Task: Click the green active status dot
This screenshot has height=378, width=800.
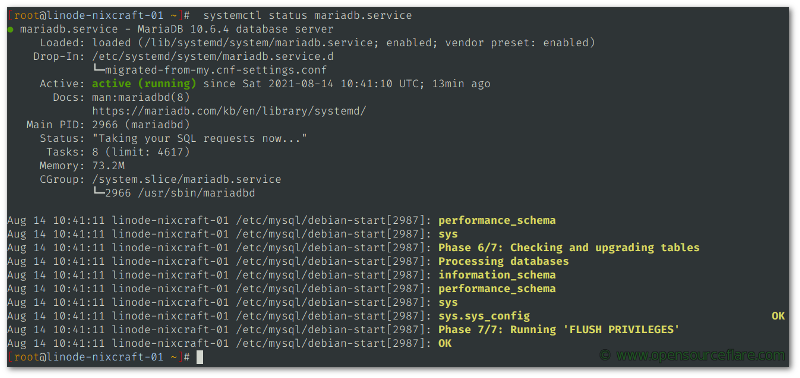Action: (11, 30)
